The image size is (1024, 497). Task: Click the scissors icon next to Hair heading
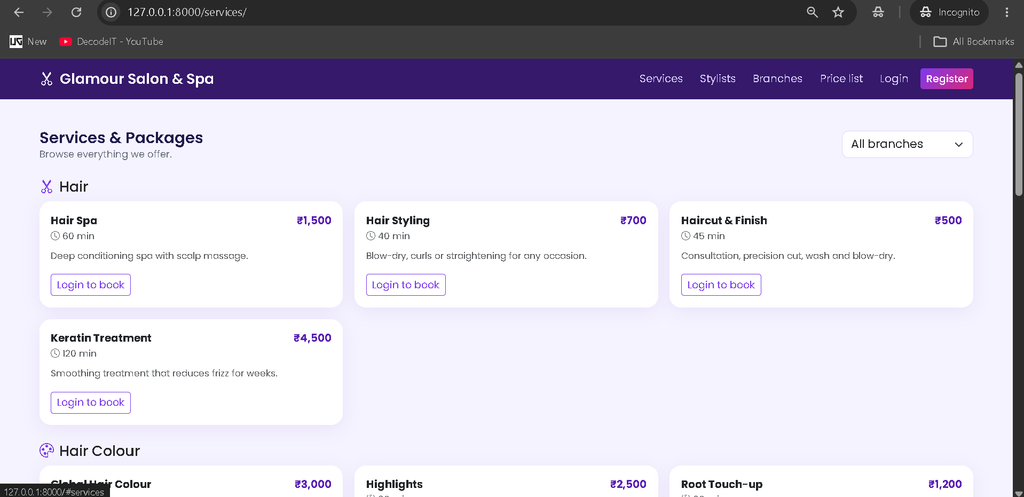tap(46, 187)
